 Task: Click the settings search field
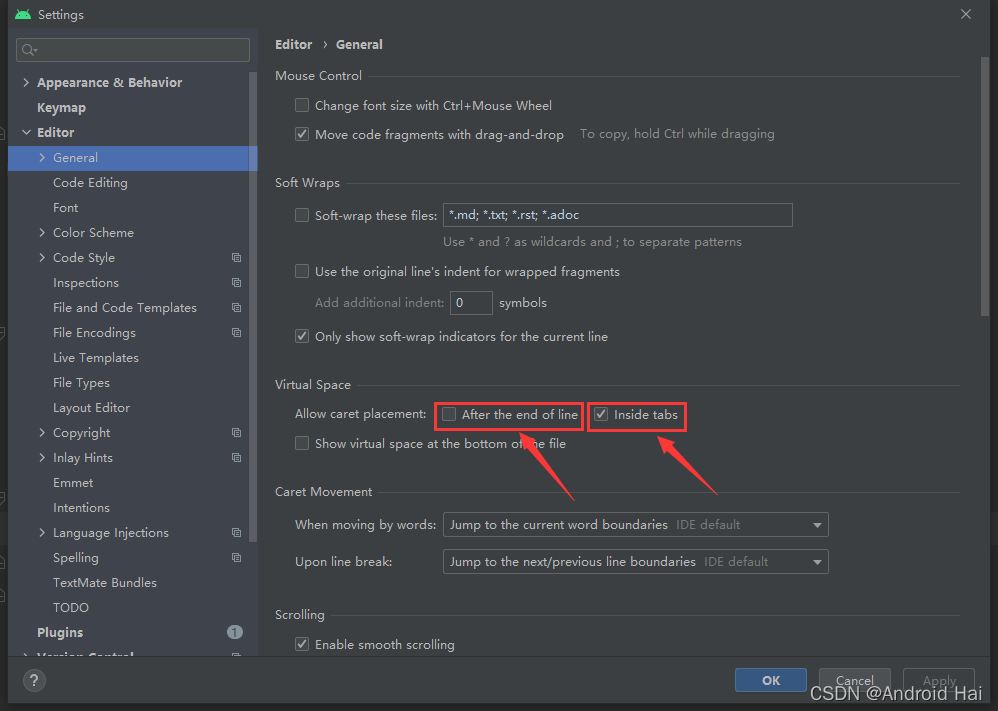pos(133,50)
